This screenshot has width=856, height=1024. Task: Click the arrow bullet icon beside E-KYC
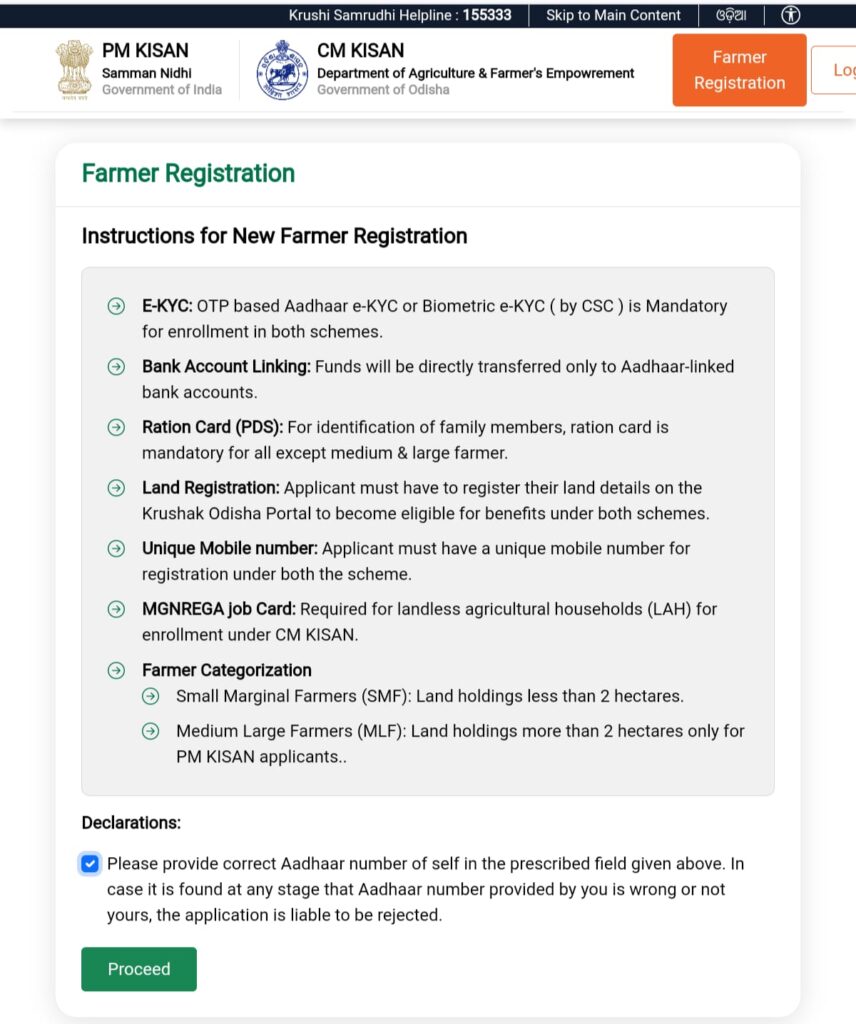(116, 306)
